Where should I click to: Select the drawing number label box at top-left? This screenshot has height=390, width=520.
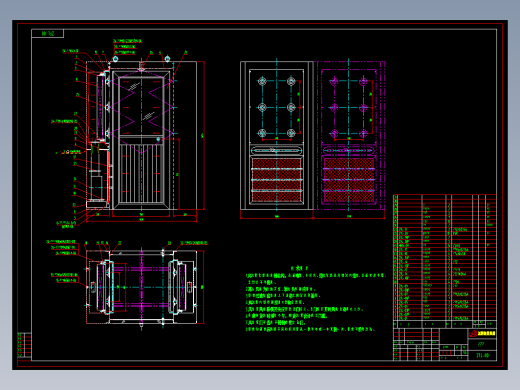48,33
